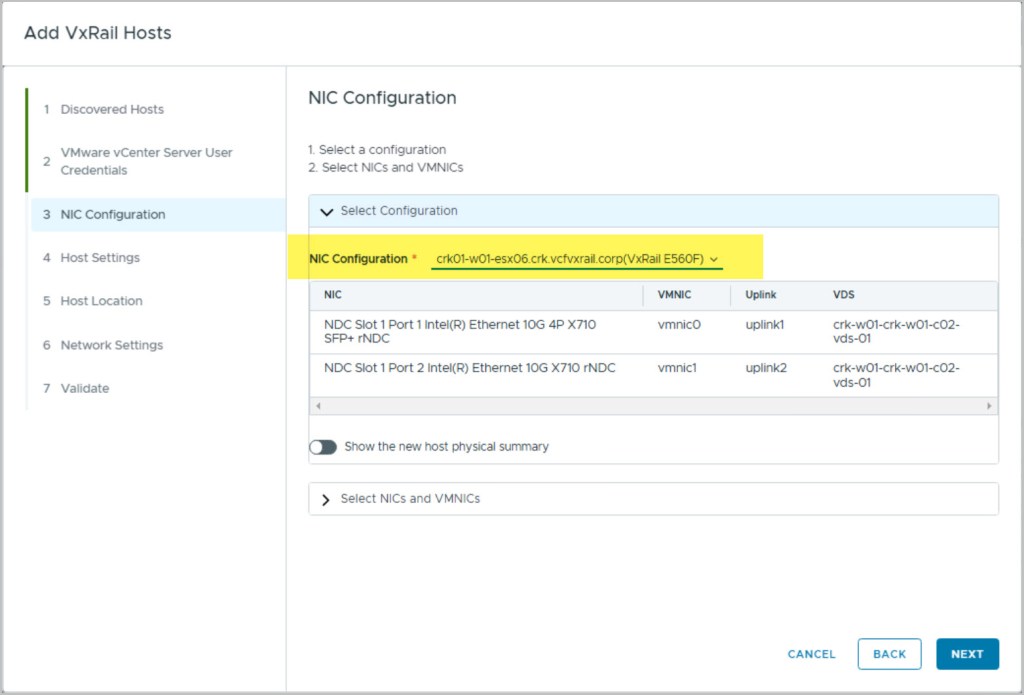This screenshot has width=1024, height=695.
Task: Open the NIC Configuration host dropdown
Action: [577, 259]
